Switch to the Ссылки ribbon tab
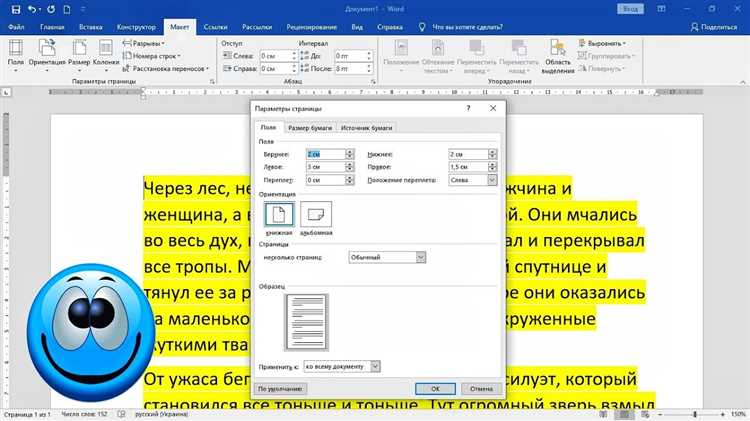 215,27
